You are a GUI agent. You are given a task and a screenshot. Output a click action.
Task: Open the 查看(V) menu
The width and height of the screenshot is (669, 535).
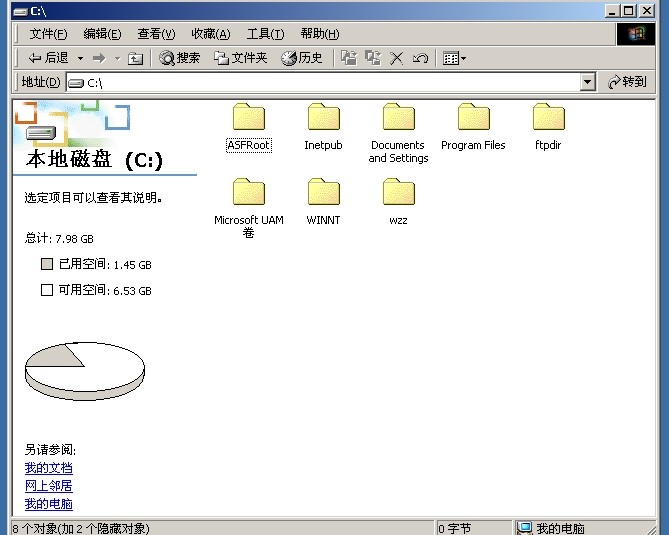[x=156, y=34]
